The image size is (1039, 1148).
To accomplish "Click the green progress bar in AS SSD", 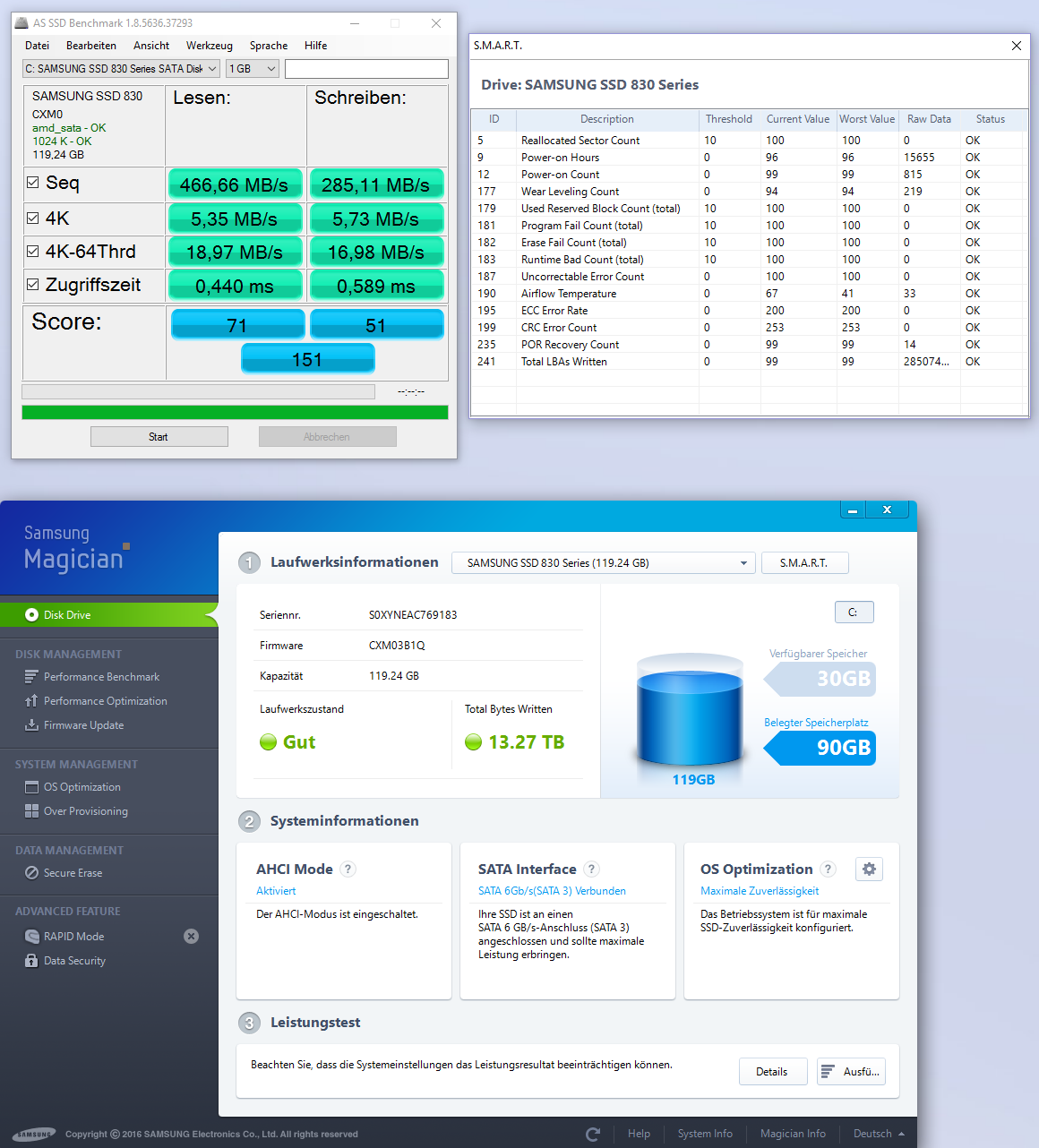I will [235, 413].
